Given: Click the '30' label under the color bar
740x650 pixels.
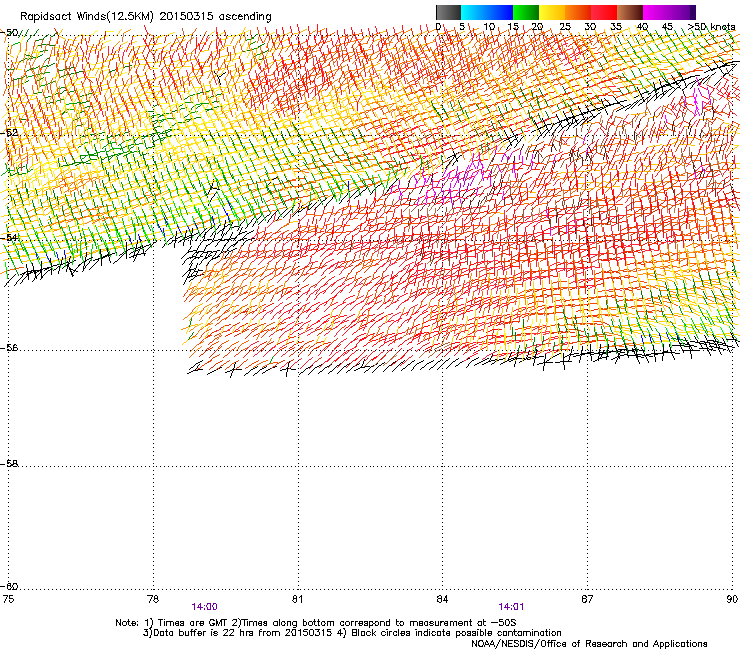Looking at the screenshot, I should (590, 27).
